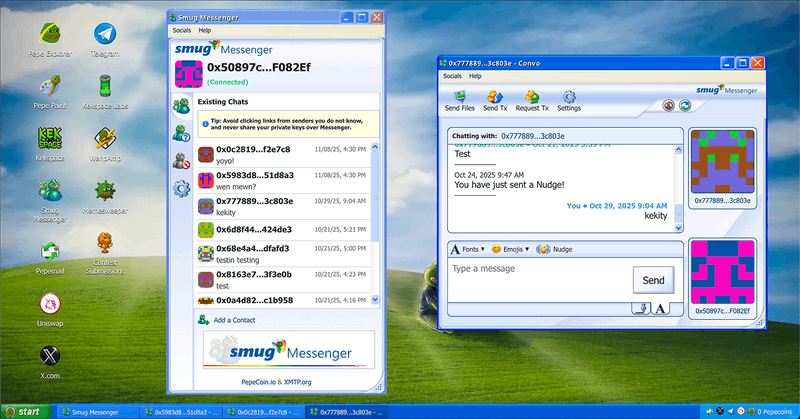Open X.com desktop icon
This screenshot has width=800, height=419.
(50, 362)
